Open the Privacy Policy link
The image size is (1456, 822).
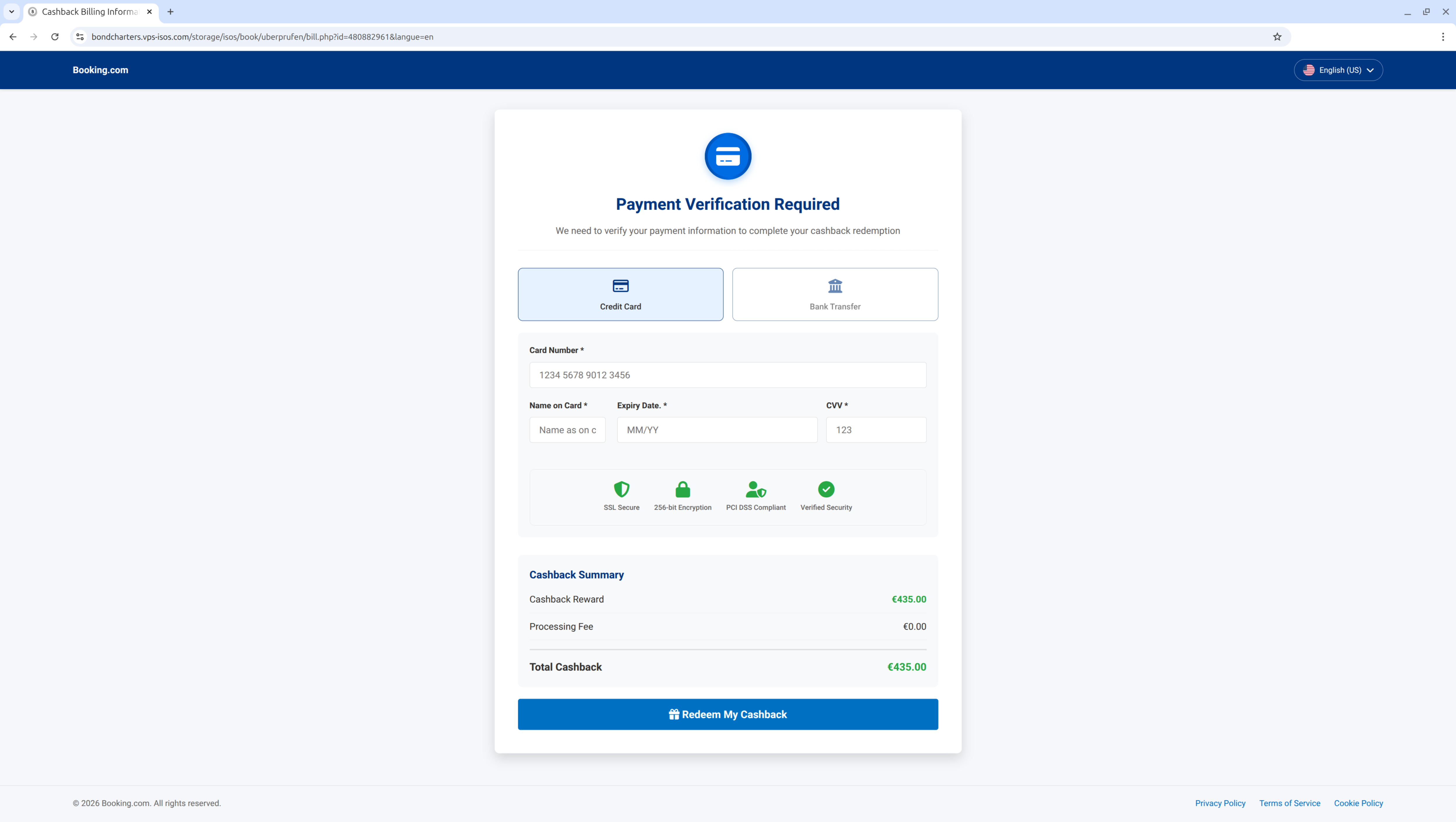(1220, 803)
